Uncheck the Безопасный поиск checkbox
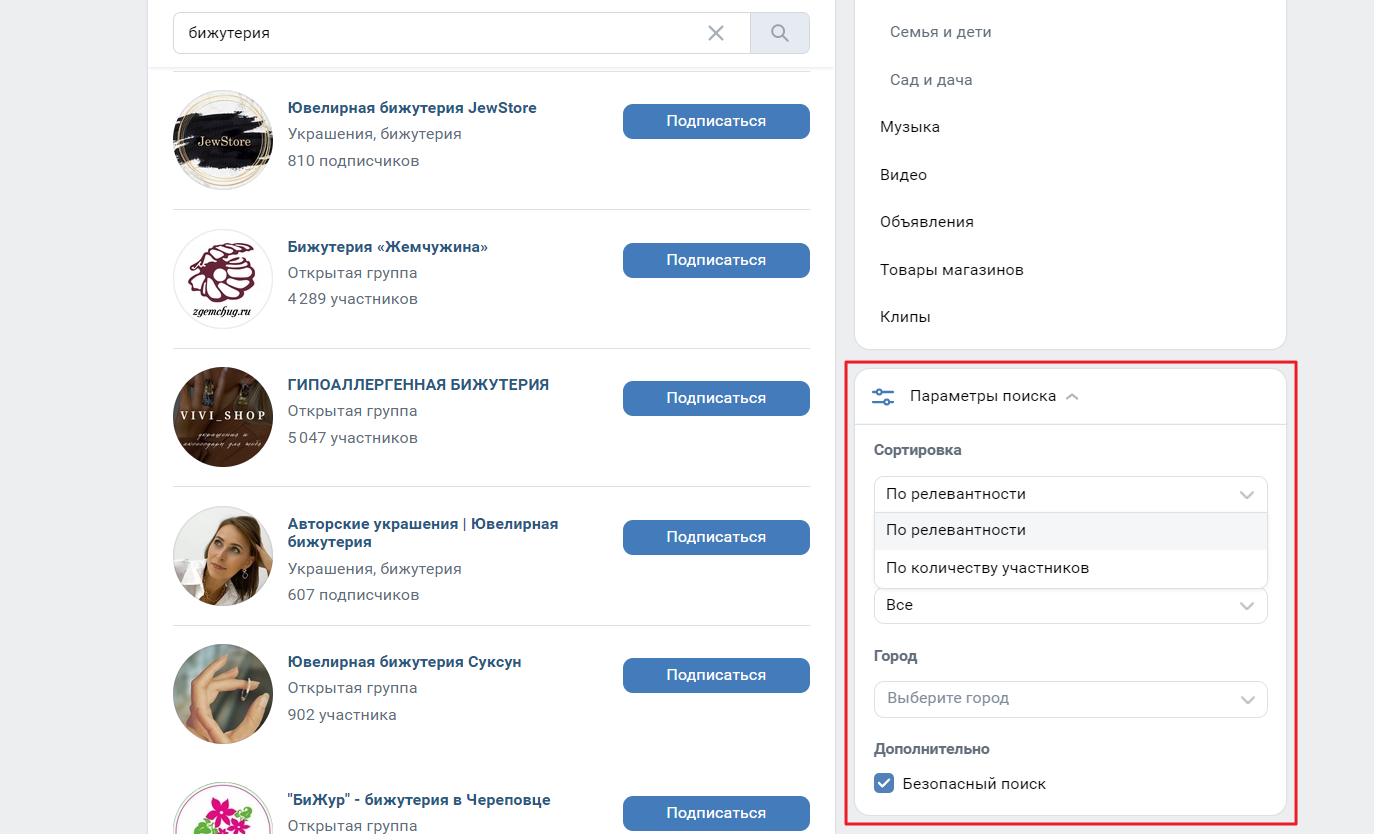The width and height of the screenshot is (1374, 834). (884, 784)
